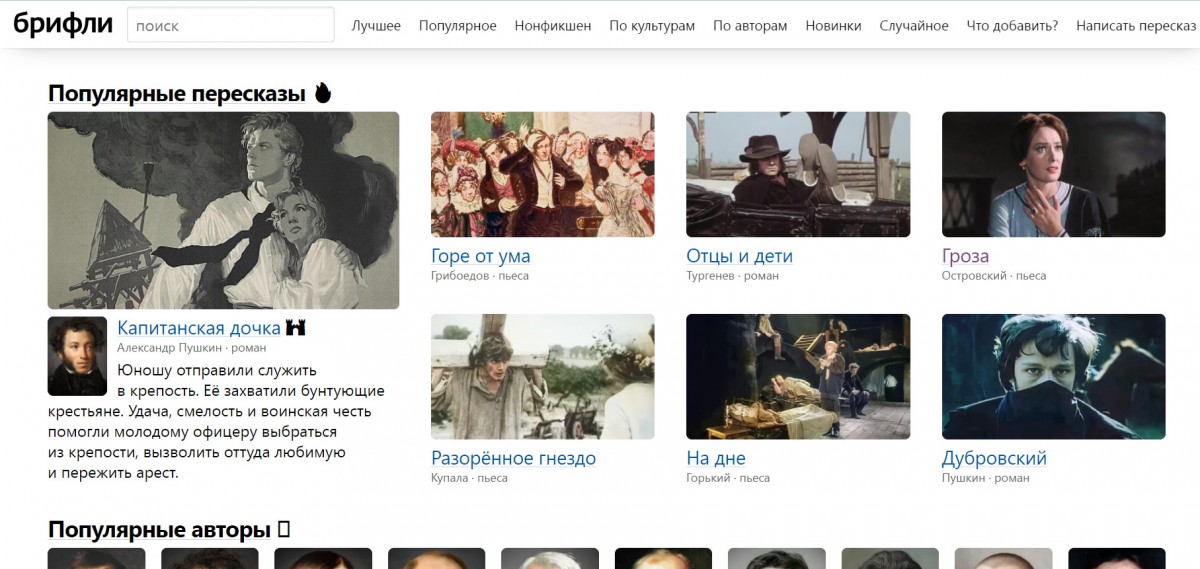Open the Что добавить? nav item

(1012, 26)
